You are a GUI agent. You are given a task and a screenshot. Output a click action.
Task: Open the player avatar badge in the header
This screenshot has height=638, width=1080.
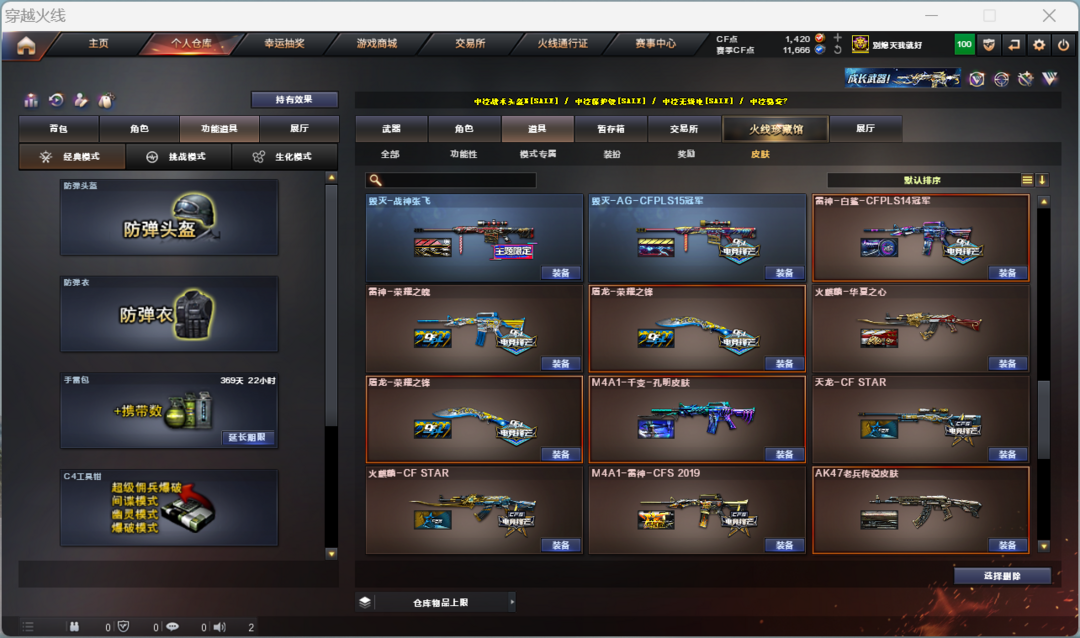click(x=860, y=44)
